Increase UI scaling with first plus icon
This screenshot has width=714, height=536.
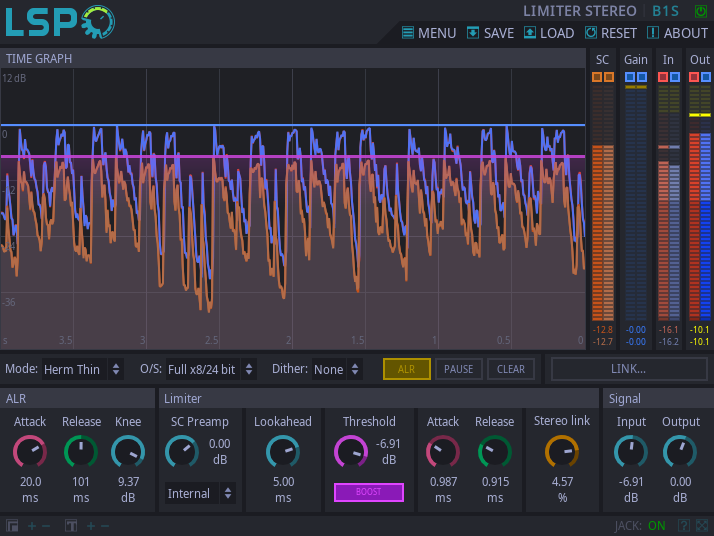coord(32,526)
